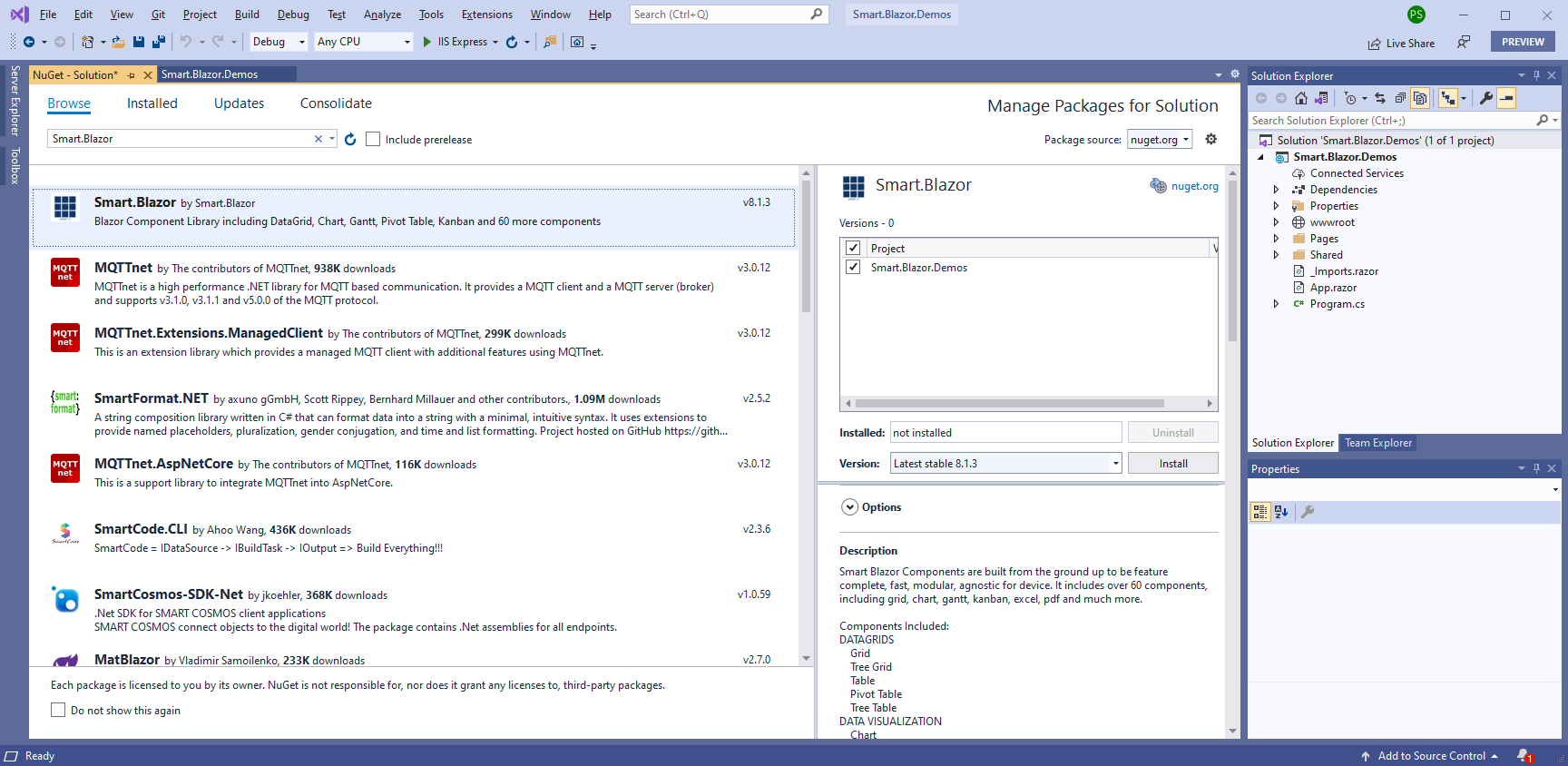Enable the Include prerelease checkbox

point(373,139)
